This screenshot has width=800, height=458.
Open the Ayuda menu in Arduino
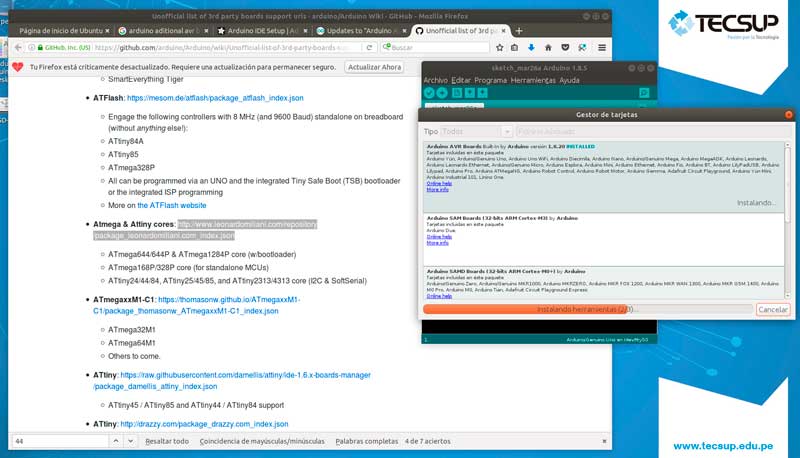coord(569,80)
